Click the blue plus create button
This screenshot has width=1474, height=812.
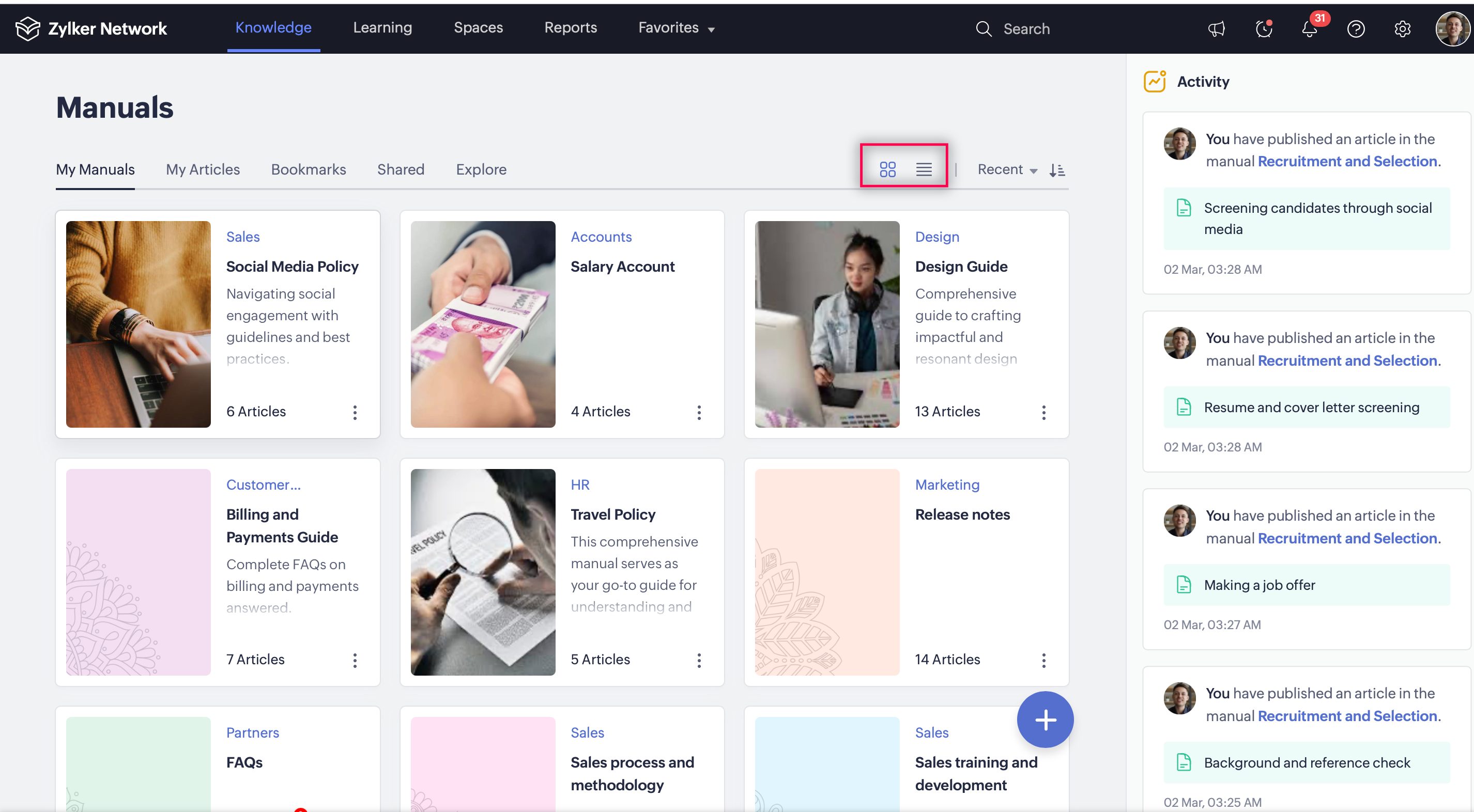pyautogui.click(x=1045, y=720)
